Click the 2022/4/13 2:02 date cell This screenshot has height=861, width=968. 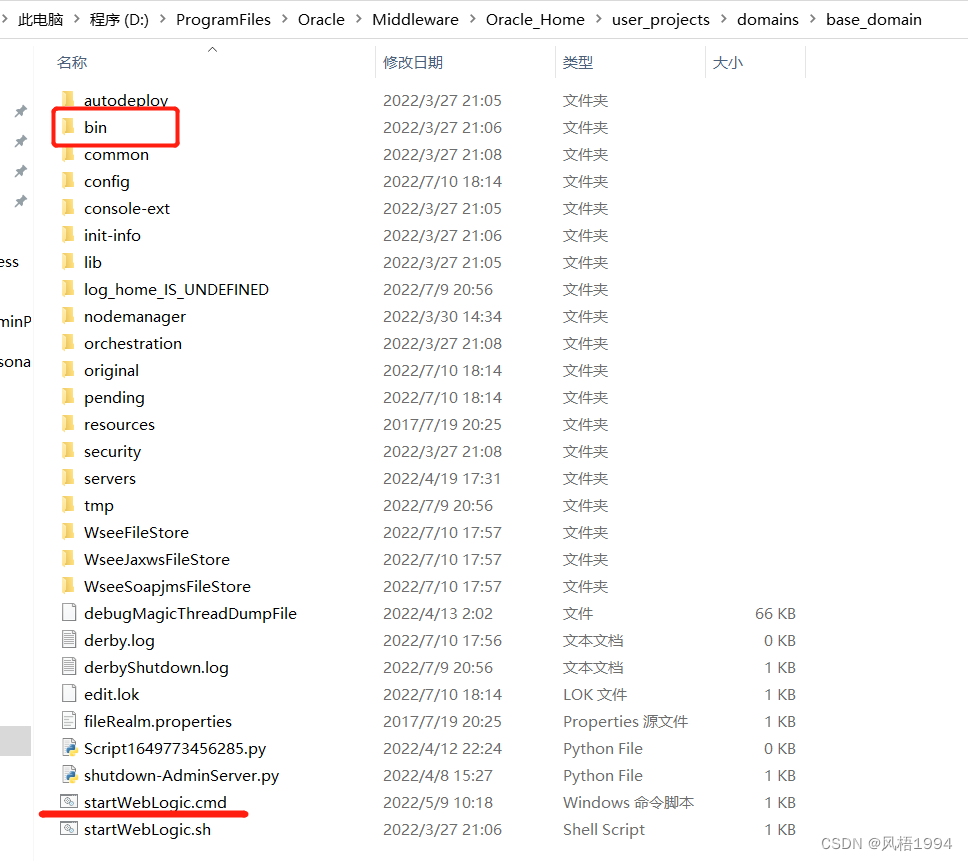pyautogui.click(x=438, y=614)
